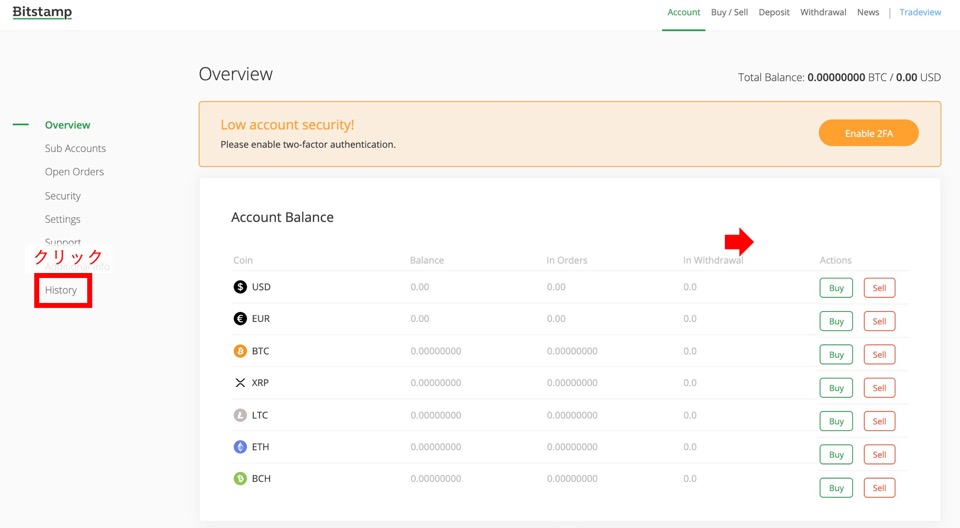Click the orange BTC coin icon
This screenshot has width=960, height=528.
[240, 351]
